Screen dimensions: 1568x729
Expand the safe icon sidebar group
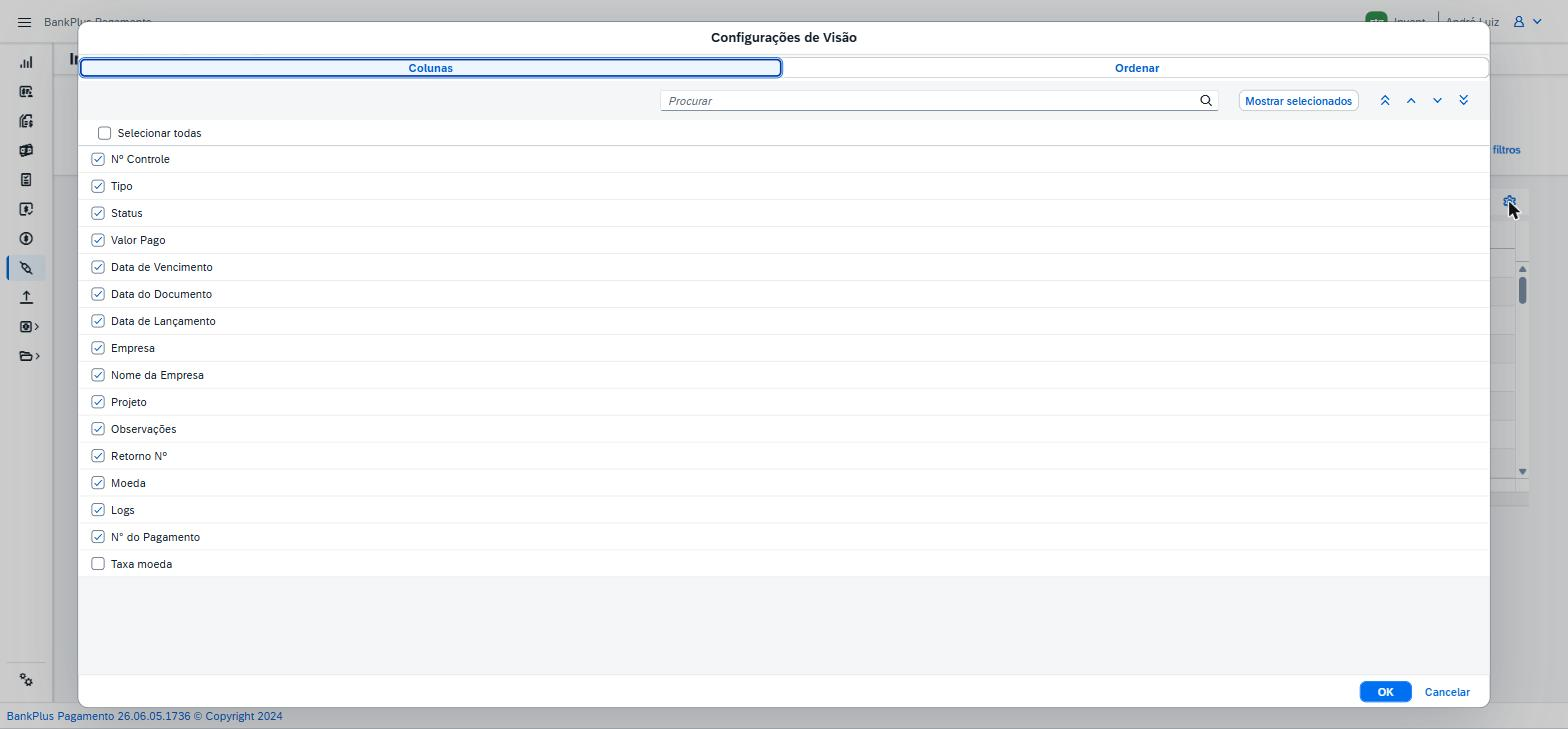(29, 327)
